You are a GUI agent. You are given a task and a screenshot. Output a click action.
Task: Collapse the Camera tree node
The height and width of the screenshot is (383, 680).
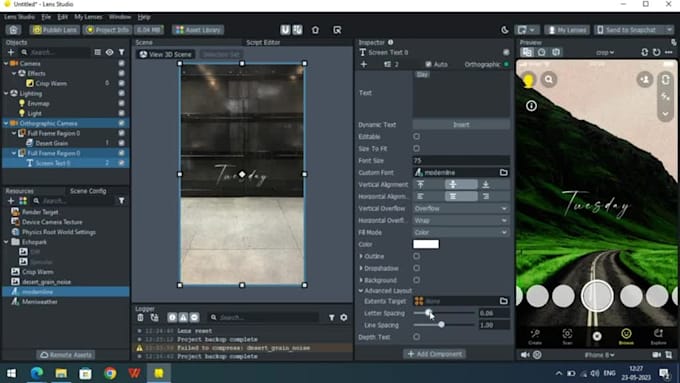click(6, 63)
